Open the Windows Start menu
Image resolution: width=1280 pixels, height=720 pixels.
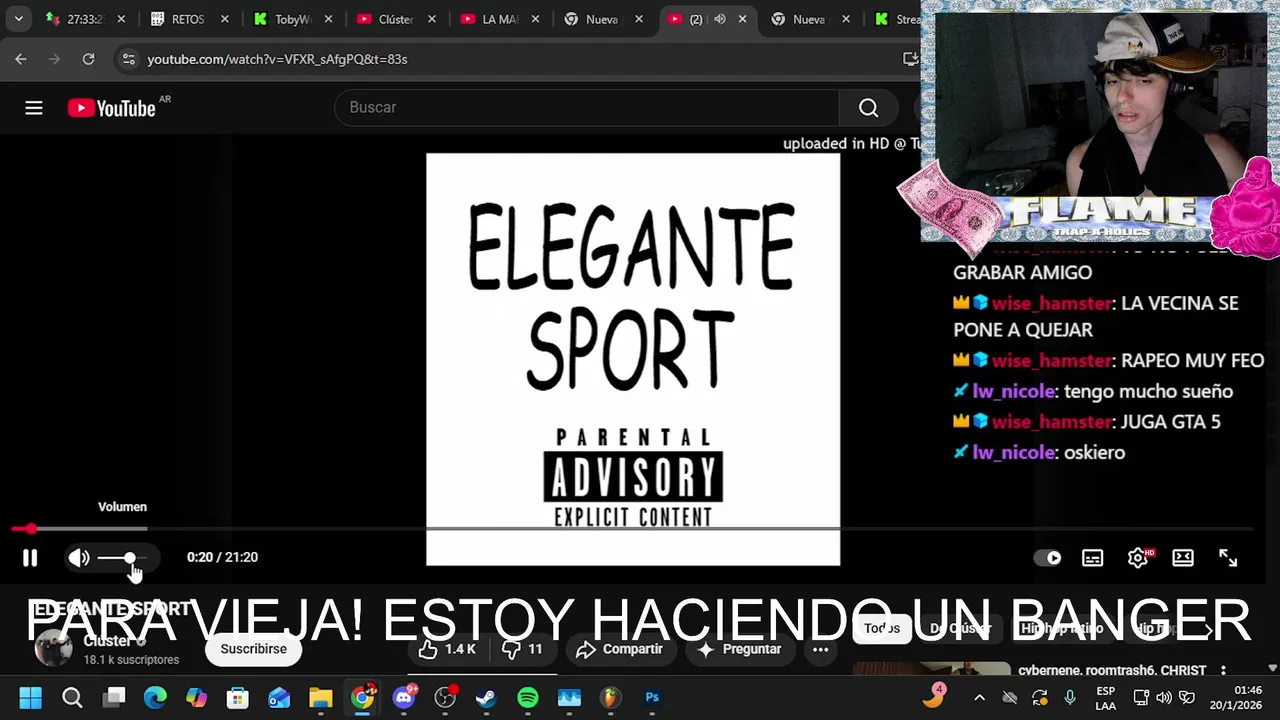pos(30,697)
